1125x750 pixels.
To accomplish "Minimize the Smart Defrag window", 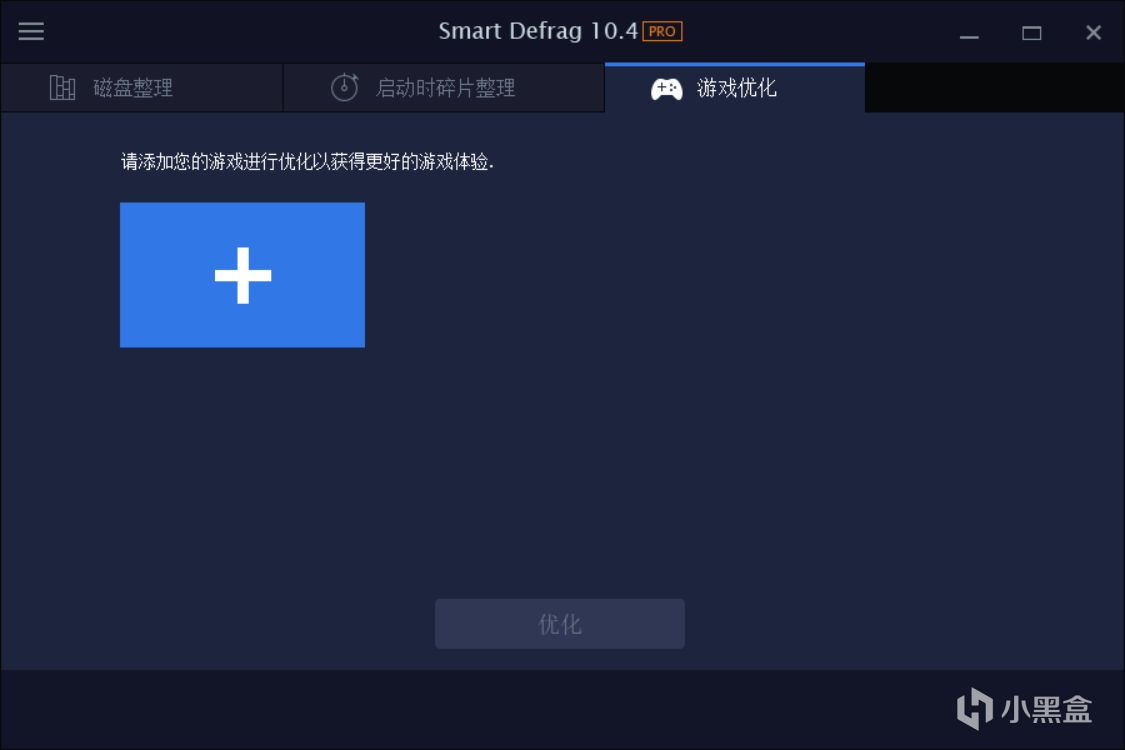I will 969,33.
